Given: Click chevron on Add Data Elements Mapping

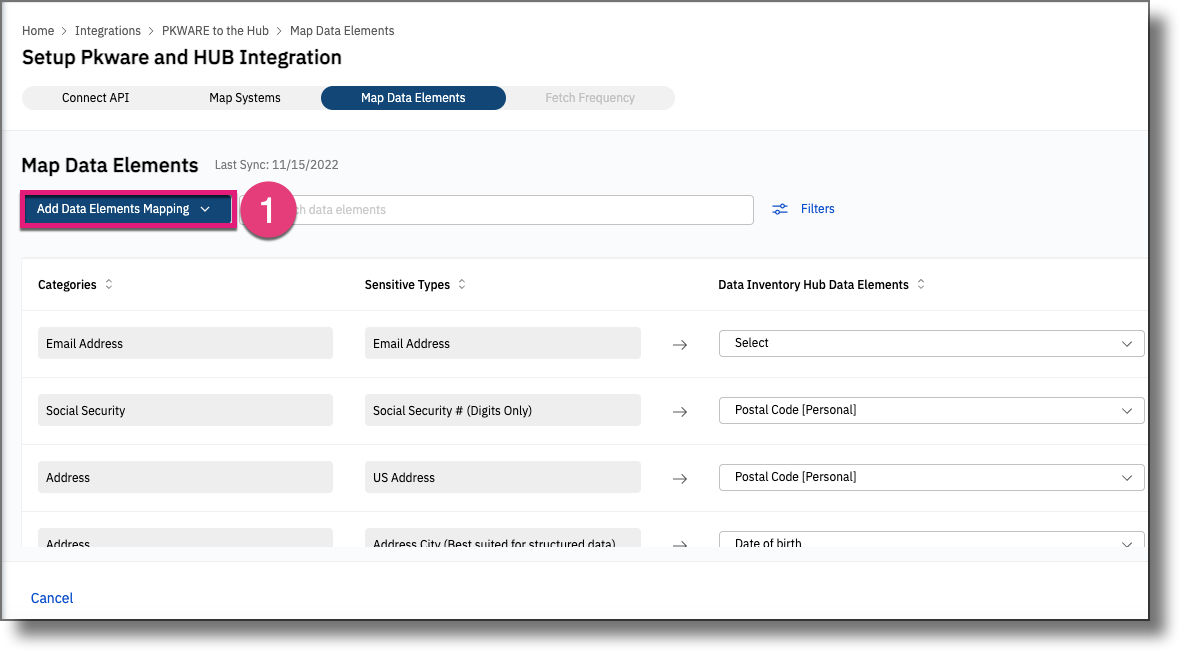Looking at the screenshot, I should [x=205, y=209].
